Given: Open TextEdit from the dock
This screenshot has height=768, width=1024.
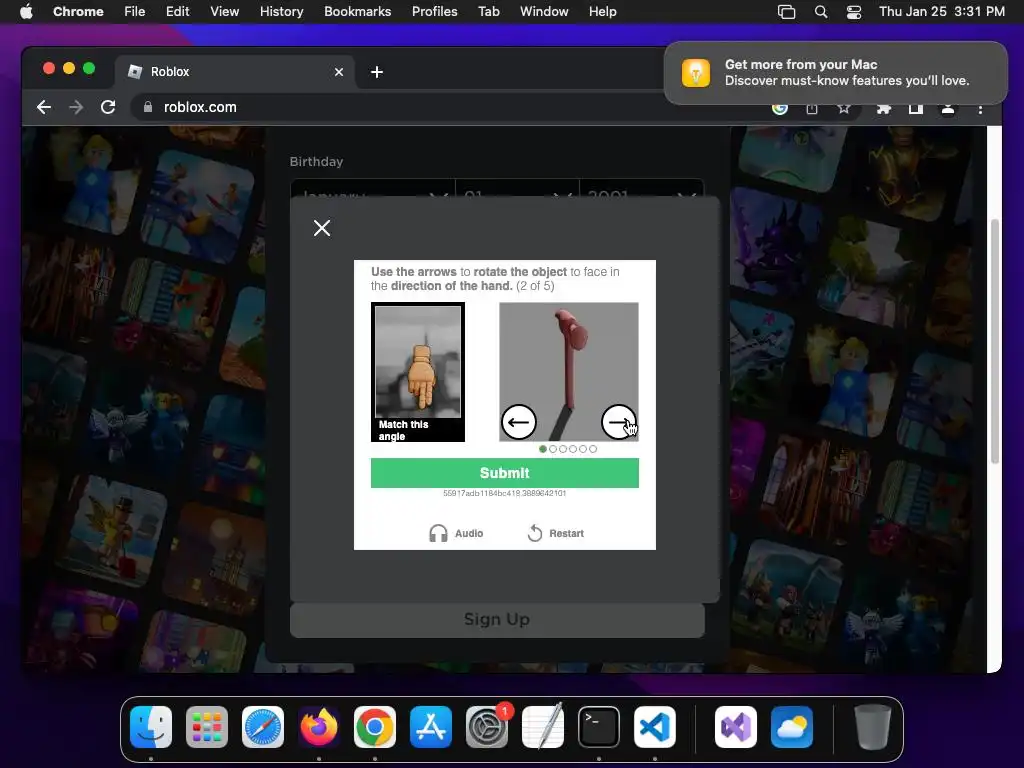Looking at the screenshot, I should [543, 727].
